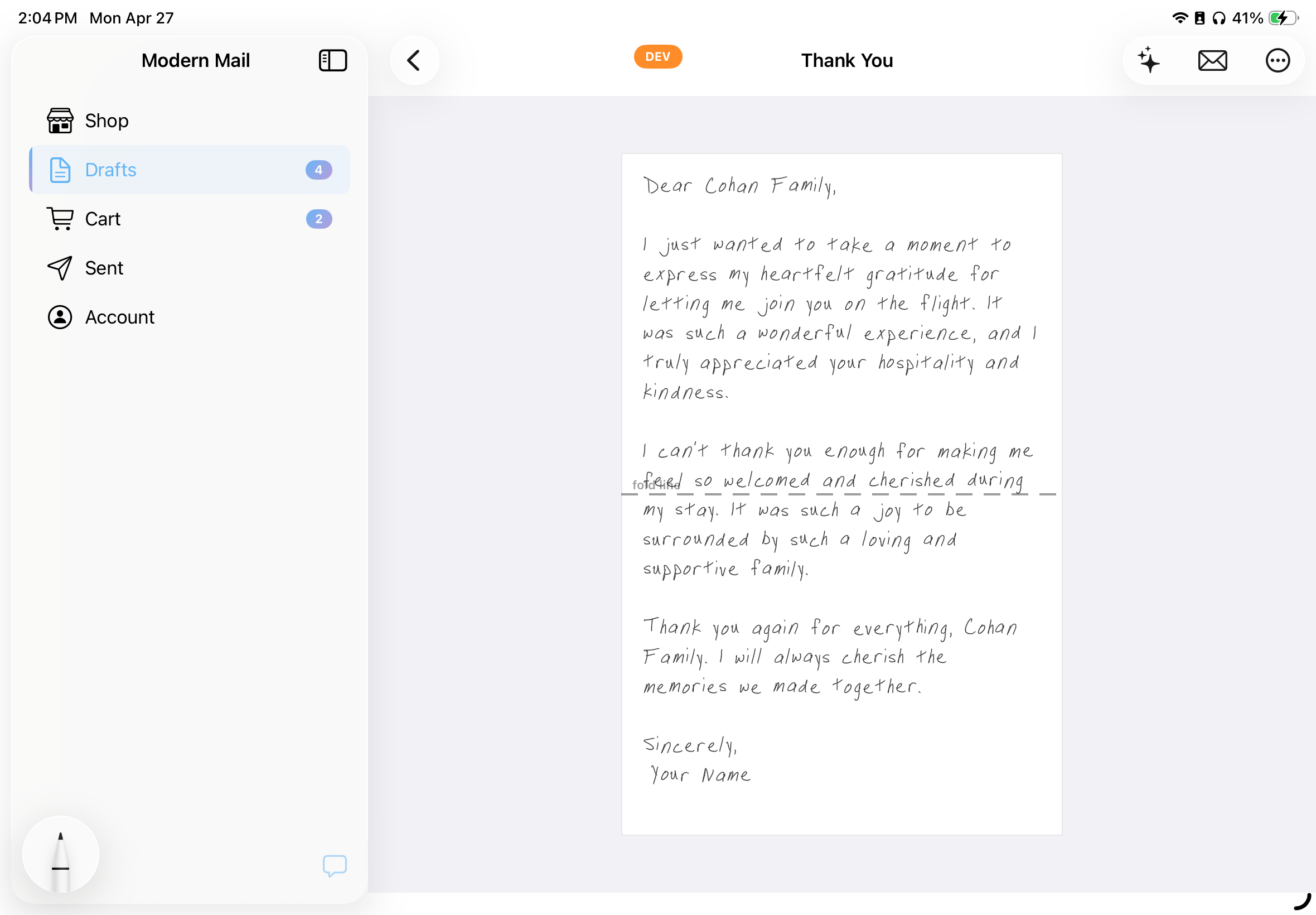Open the Shop section
Screen dimensions: 1316x915
point(190,121)
